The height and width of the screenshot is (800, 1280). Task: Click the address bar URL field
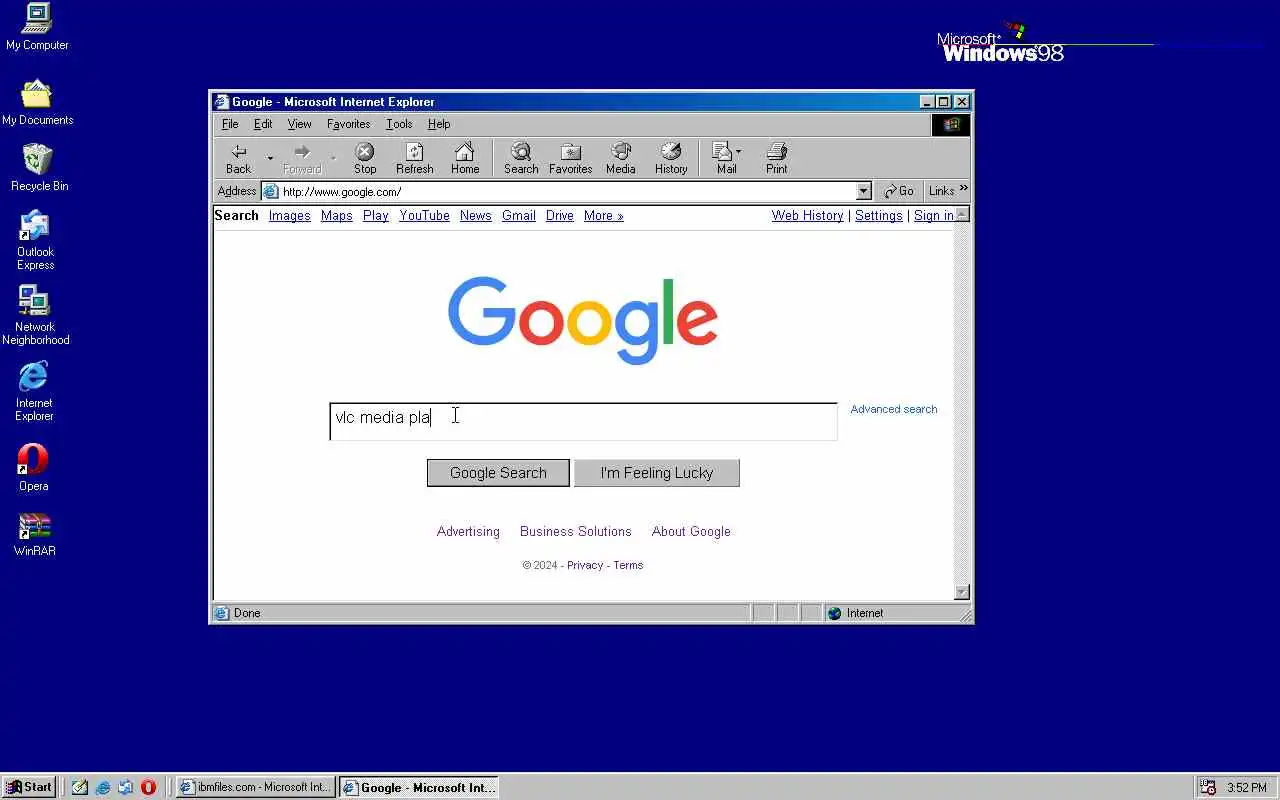pos(567,191)
